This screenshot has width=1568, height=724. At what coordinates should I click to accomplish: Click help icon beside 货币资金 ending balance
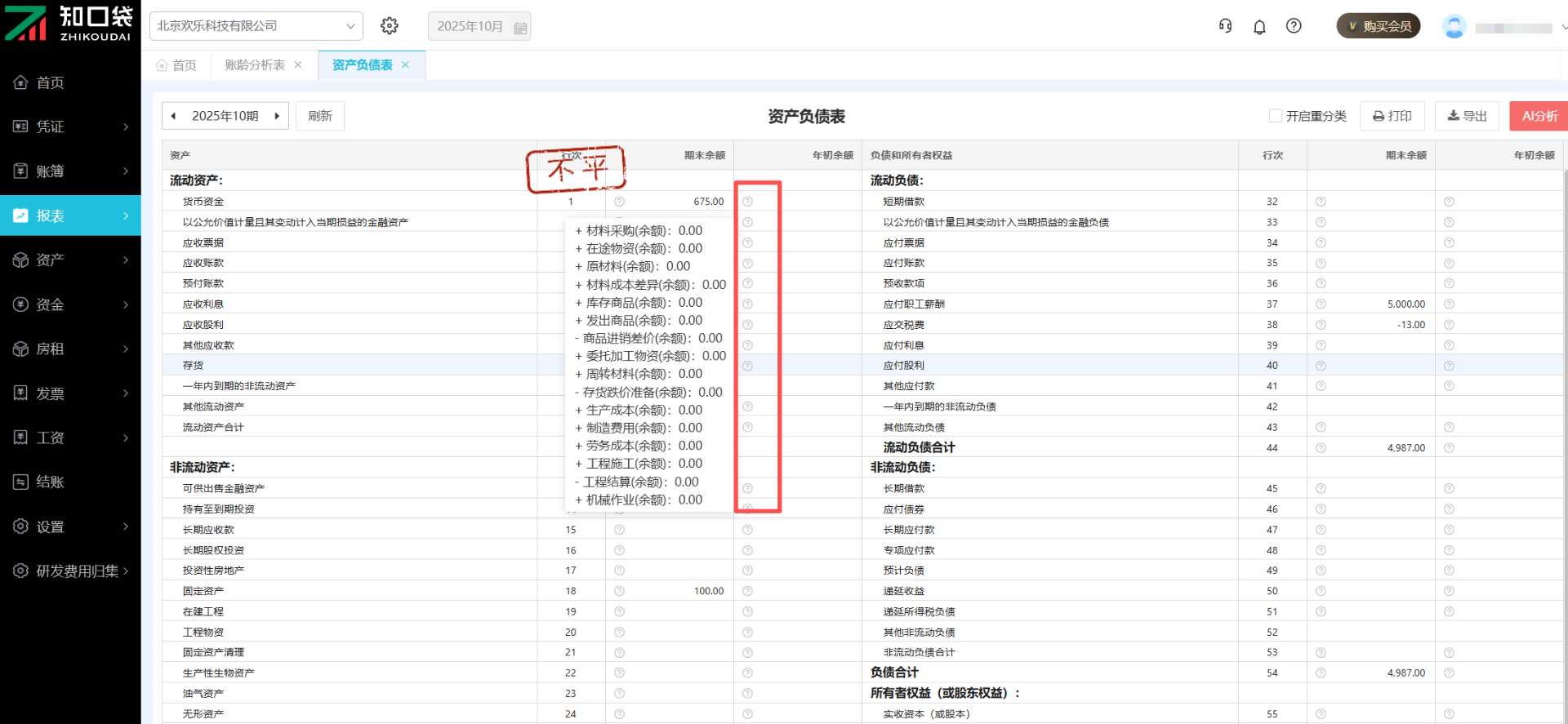tap(619, 202)
